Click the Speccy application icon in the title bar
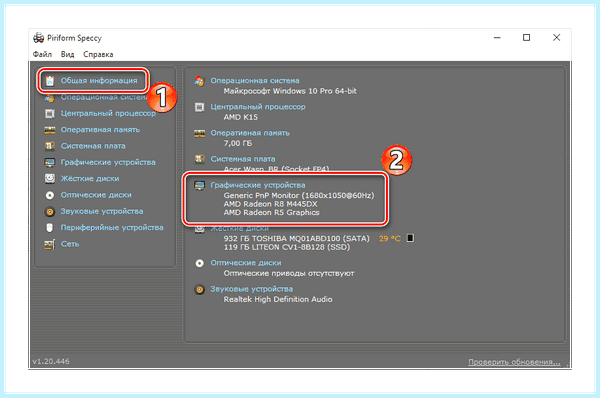Viewport: 600px width, 398px height. click(38, 38)
